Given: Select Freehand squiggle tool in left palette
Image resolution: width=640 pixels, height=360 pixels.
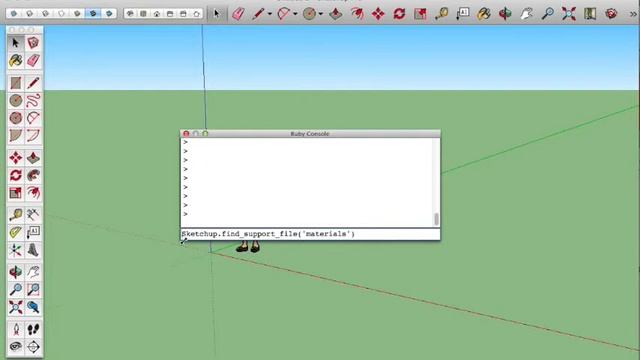Looking at the screenshot, I should pyautogui.click(x=33, y=100).
